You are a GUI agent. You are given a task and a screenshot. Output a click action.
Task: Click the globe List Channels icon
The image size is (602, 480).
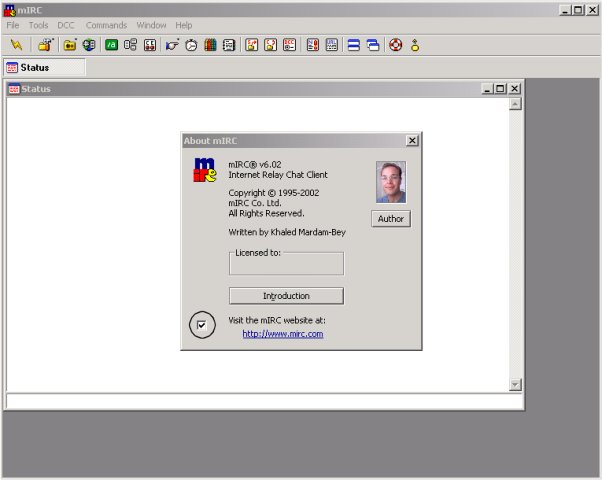[x=89, y=45]
